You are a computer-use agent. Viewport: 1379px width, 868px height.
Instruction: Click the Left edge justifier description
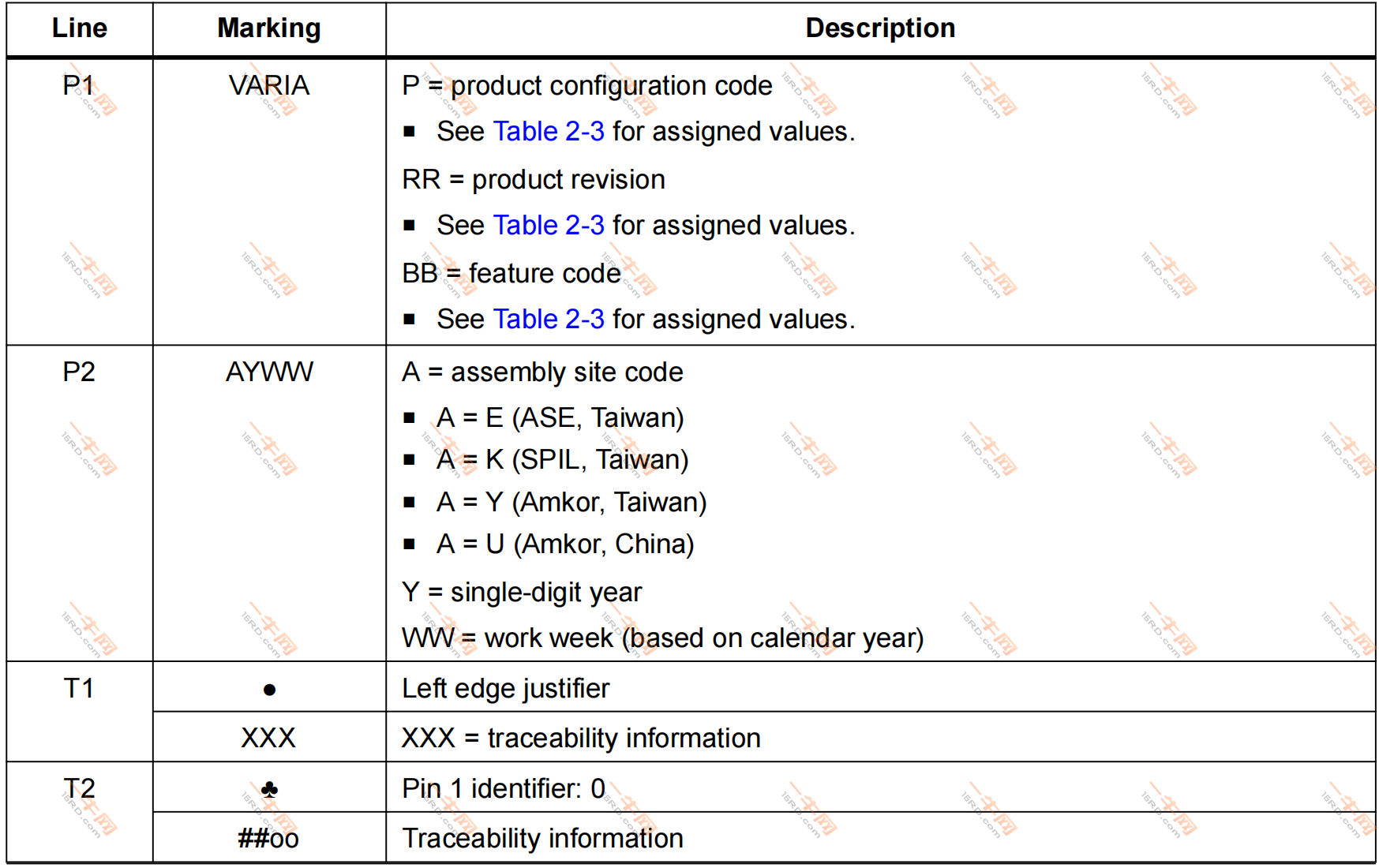point(505,689)
